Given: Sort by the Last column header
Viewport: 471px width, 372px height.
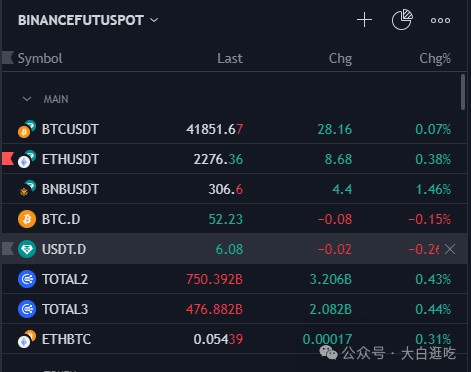Looking at the screenshot, I should (x=230, y=58).
